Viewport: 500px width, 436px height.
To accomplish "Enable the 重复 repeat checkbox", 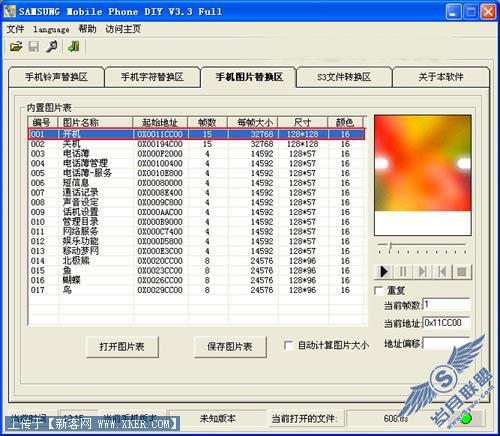I will [379, 291].
